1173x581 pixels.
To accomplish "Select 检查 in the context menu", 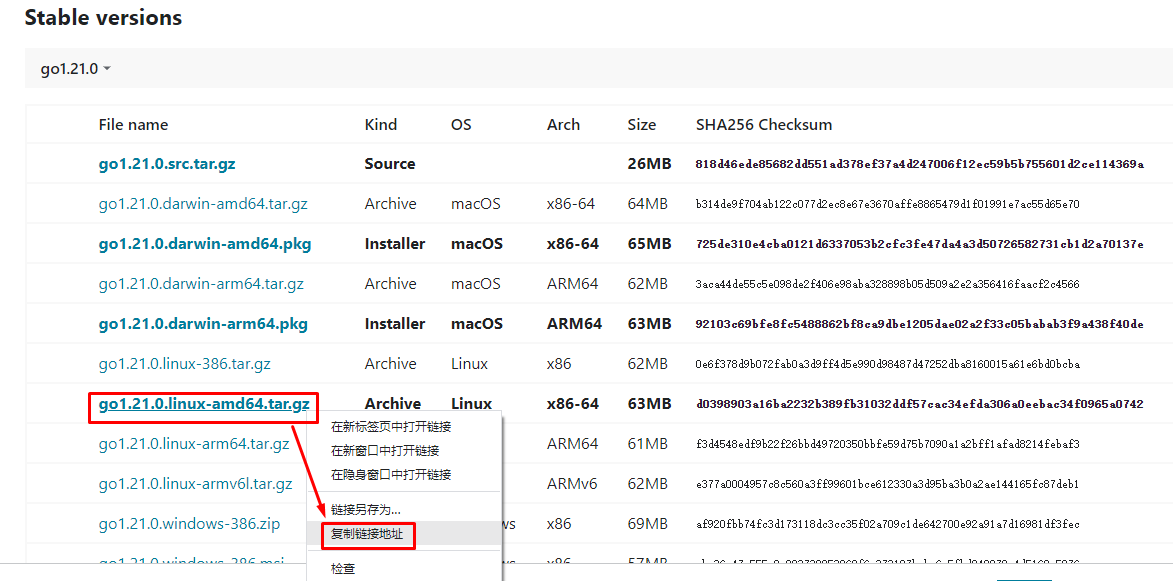I will click(x=343, y=568).
